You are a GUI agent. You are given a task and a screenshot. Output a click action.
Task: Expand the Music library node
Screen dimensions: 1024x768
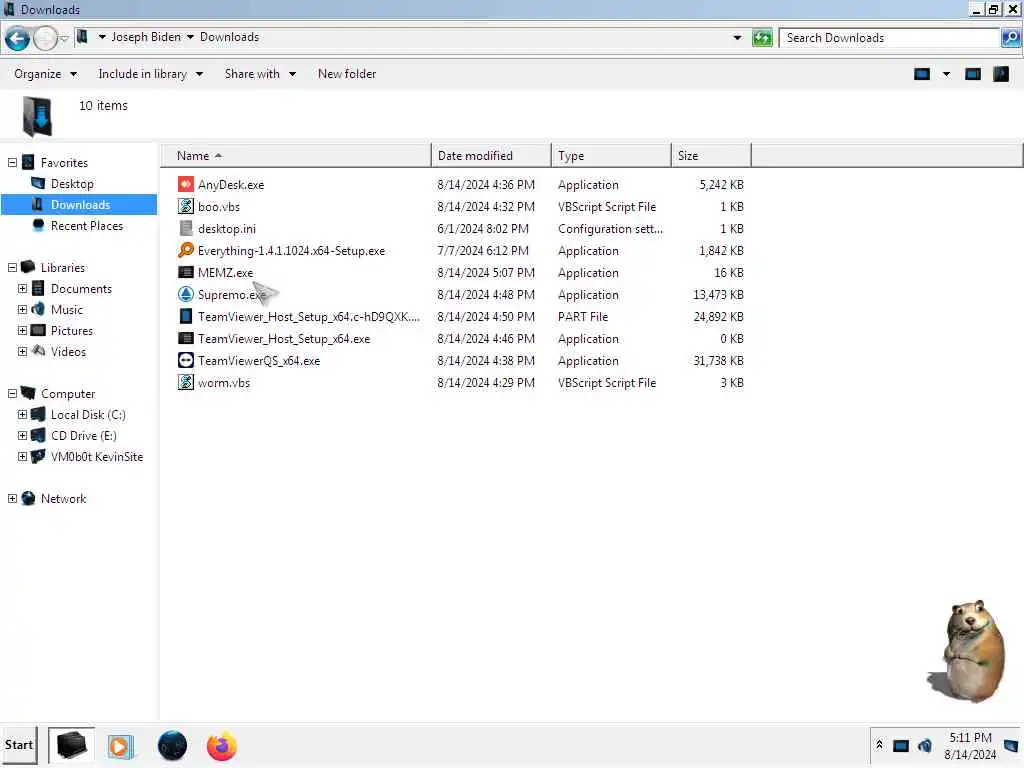pyautogui.click(x=23, y=309)
